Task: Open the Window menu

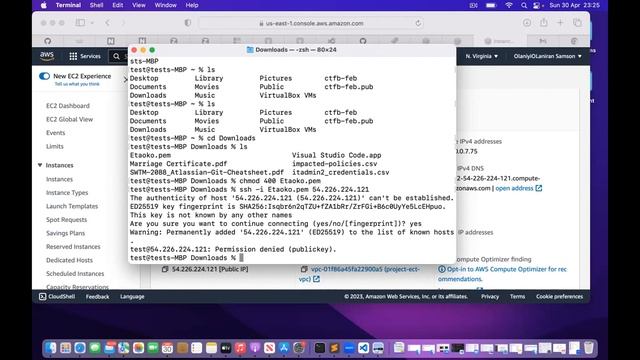Action: (x=165, y=5)
